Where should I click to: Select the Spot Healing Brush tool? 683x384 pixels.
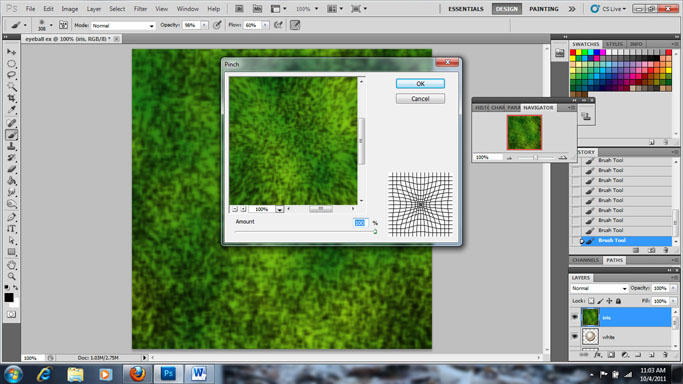click(x=11, y=123)
